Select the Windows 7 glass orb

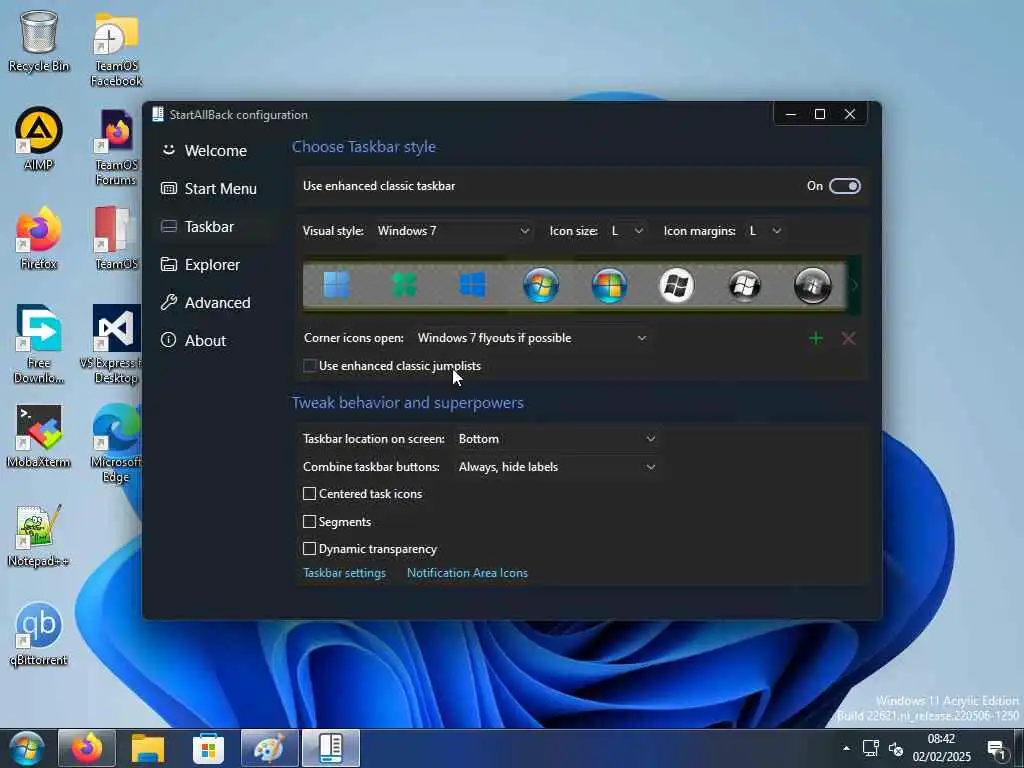pyautogui.click(x=541, y=285)
